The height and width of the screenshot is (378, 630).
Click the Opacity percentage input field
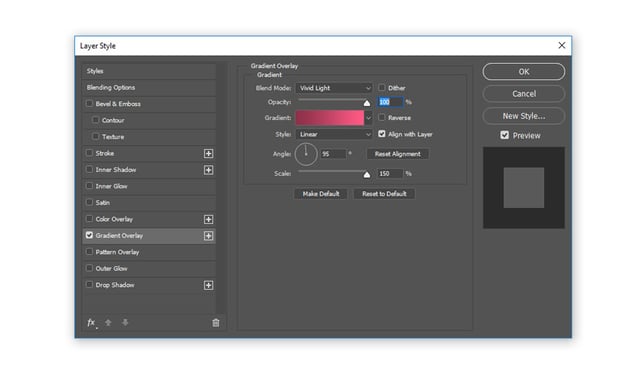pos(390,102)
